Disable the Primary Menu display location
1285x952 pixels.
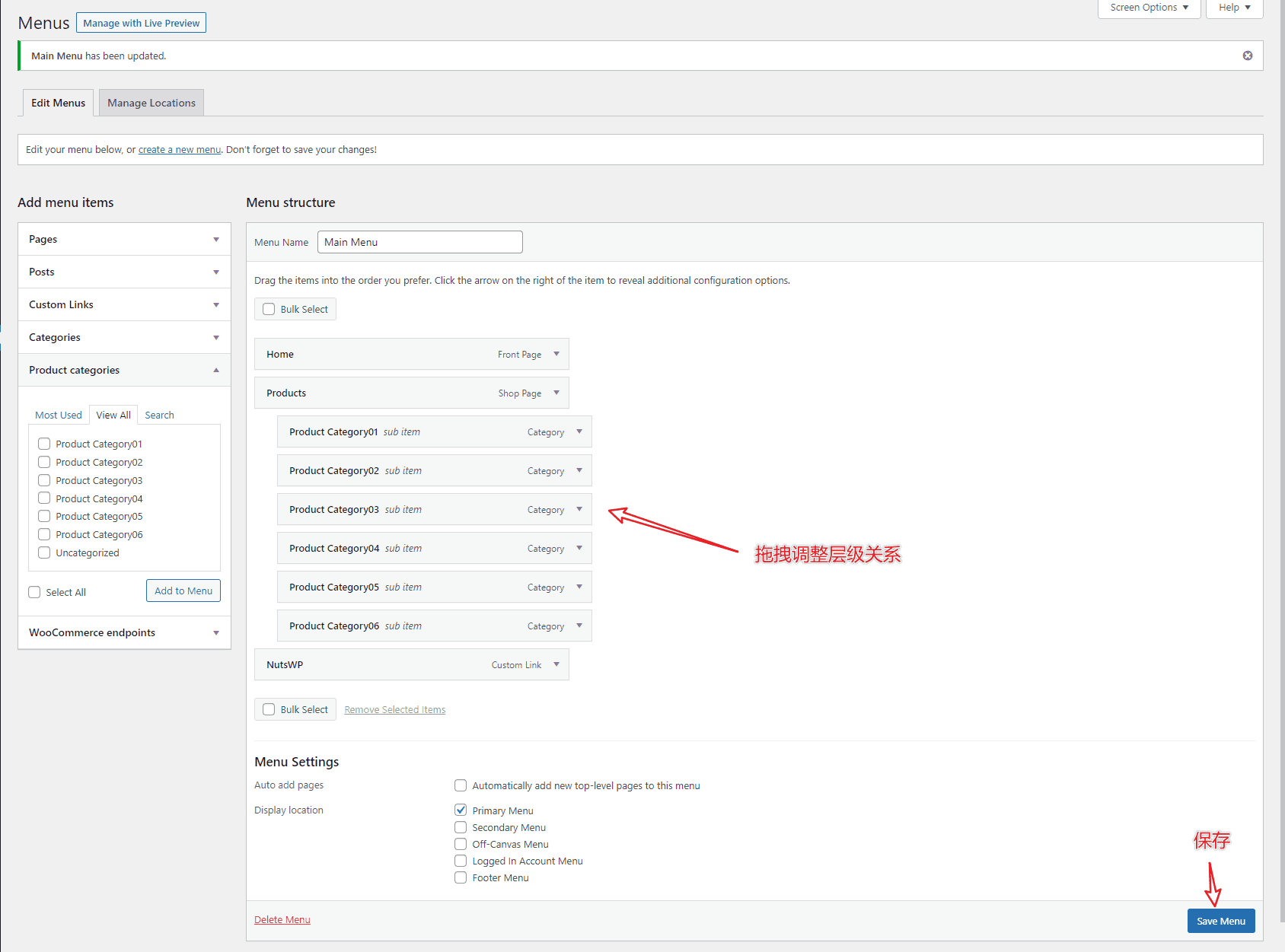click(461, 810)
